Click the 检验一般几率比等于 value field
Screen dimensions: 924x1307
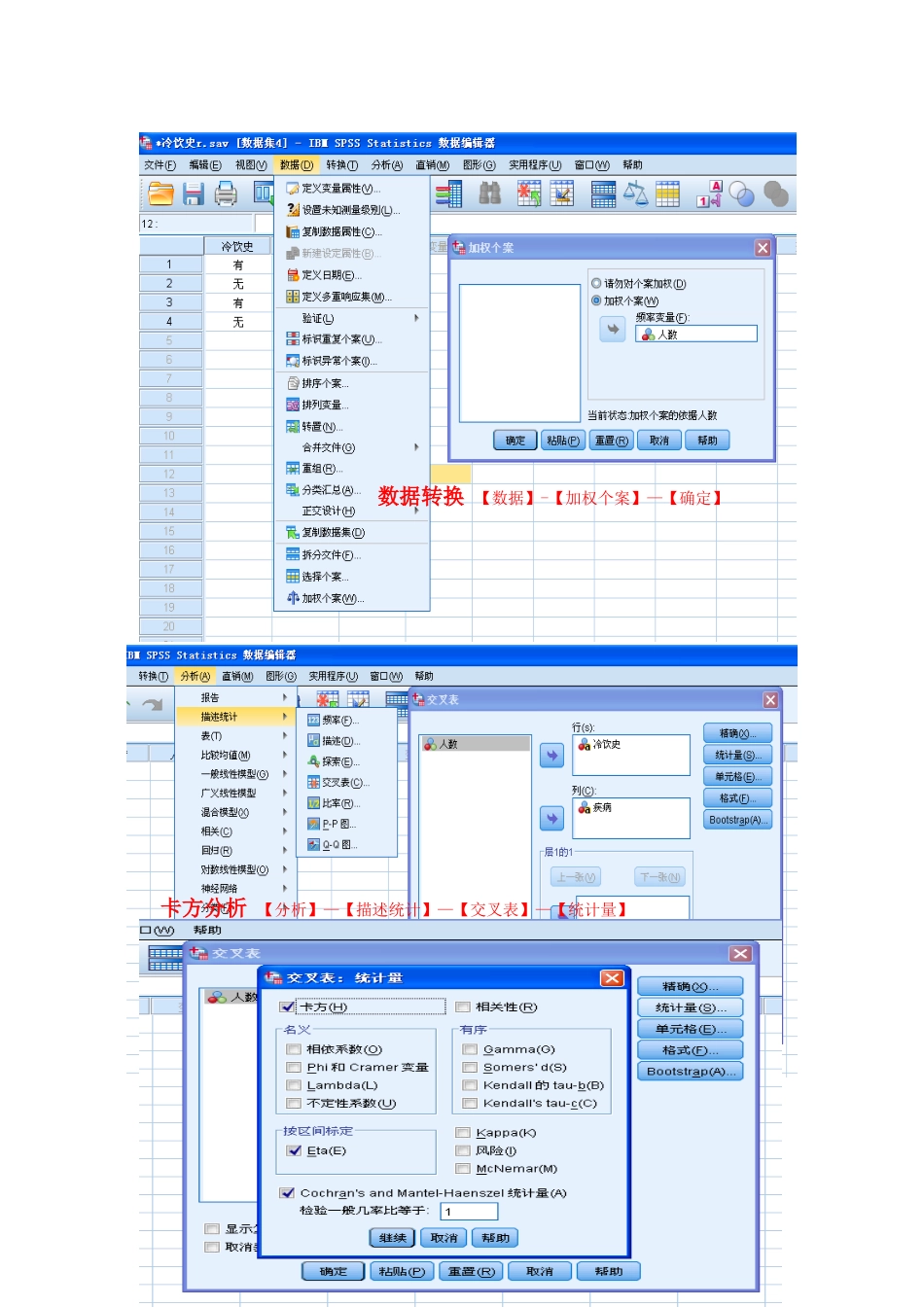(x=470, y=1212)
